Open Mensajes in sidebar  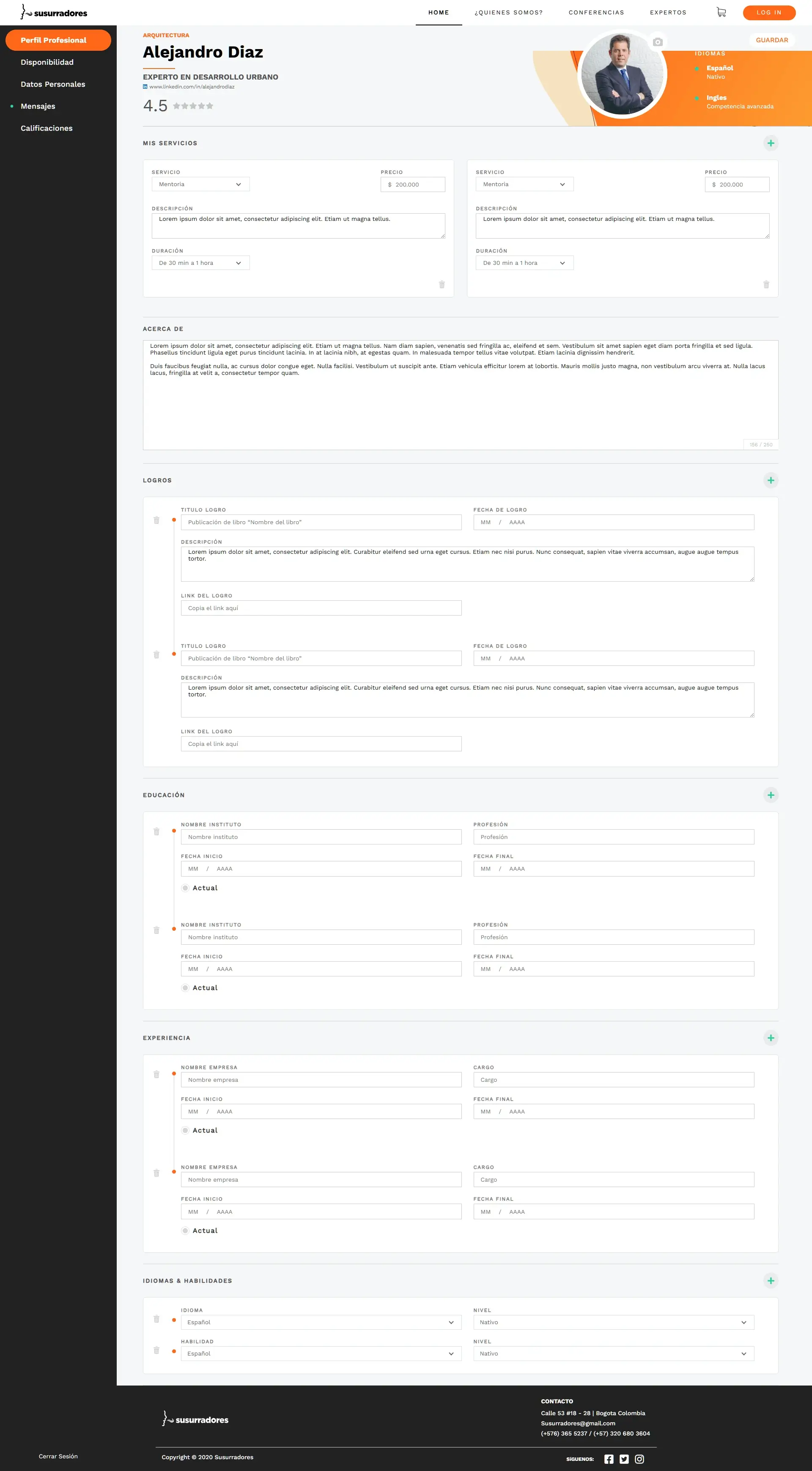tap(38, 106)
